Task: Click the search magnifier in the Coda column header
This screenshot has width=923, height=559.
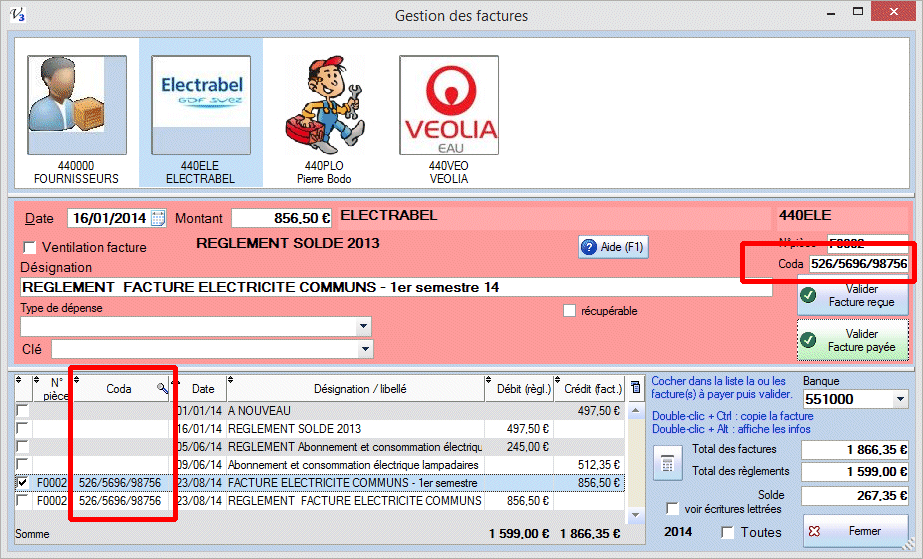Action: tap(162, 388)
